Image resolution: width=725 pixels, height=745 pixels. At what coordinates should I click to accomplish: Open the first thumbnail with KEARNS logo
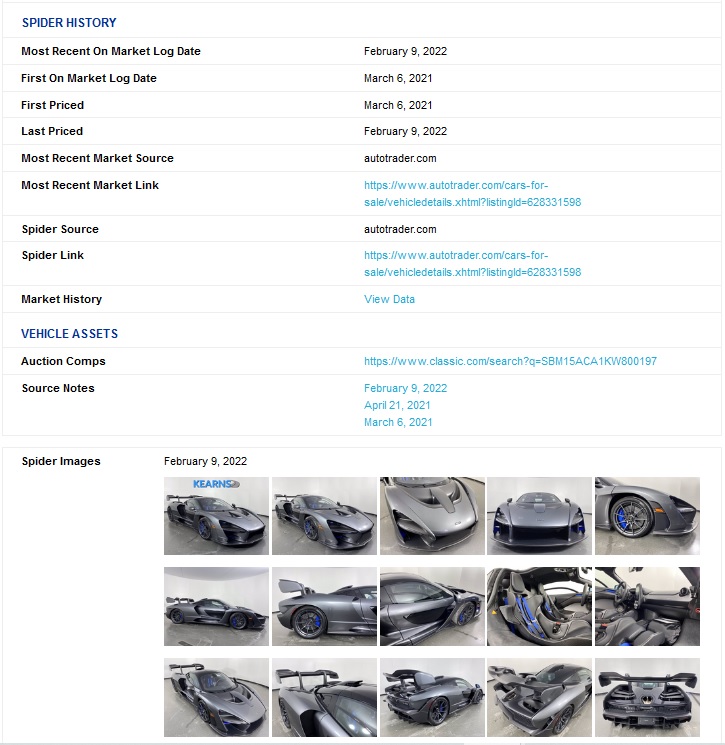point(216,516)
